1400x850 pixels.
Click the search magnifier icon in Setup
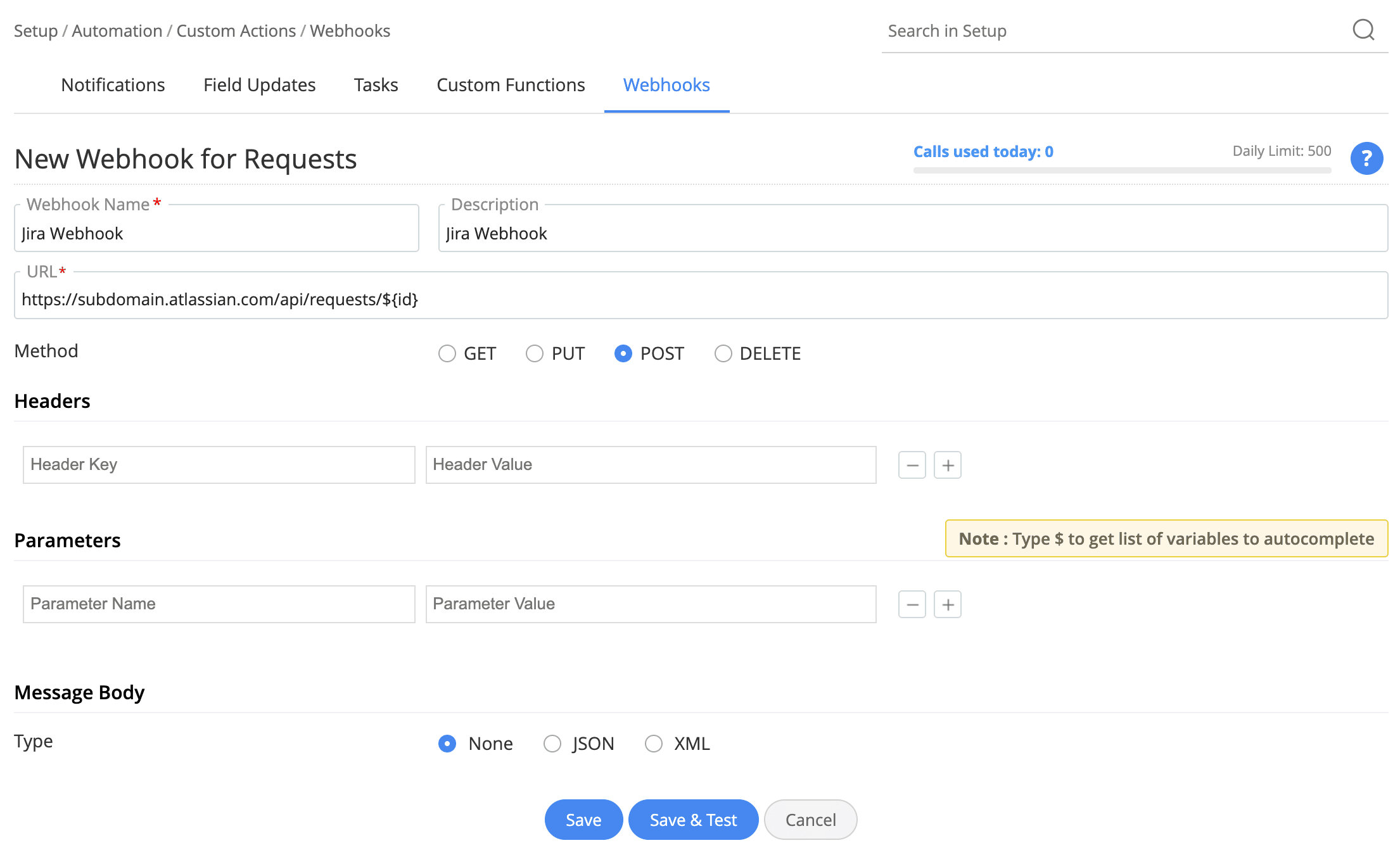tap(1363, 30)
